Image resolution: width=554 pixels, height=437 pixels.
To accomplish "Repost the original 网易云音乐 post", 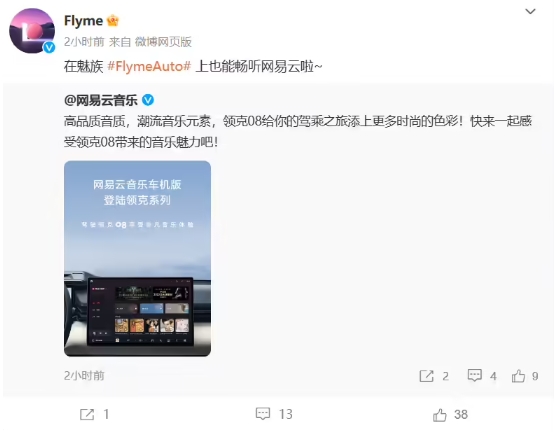I will coord(434,376).
